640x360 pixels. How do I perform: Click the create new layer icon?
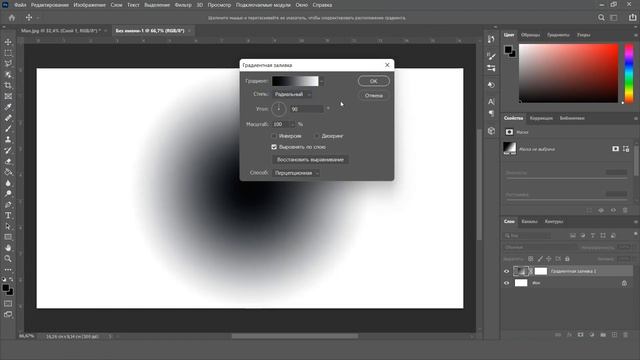point(614,335)
